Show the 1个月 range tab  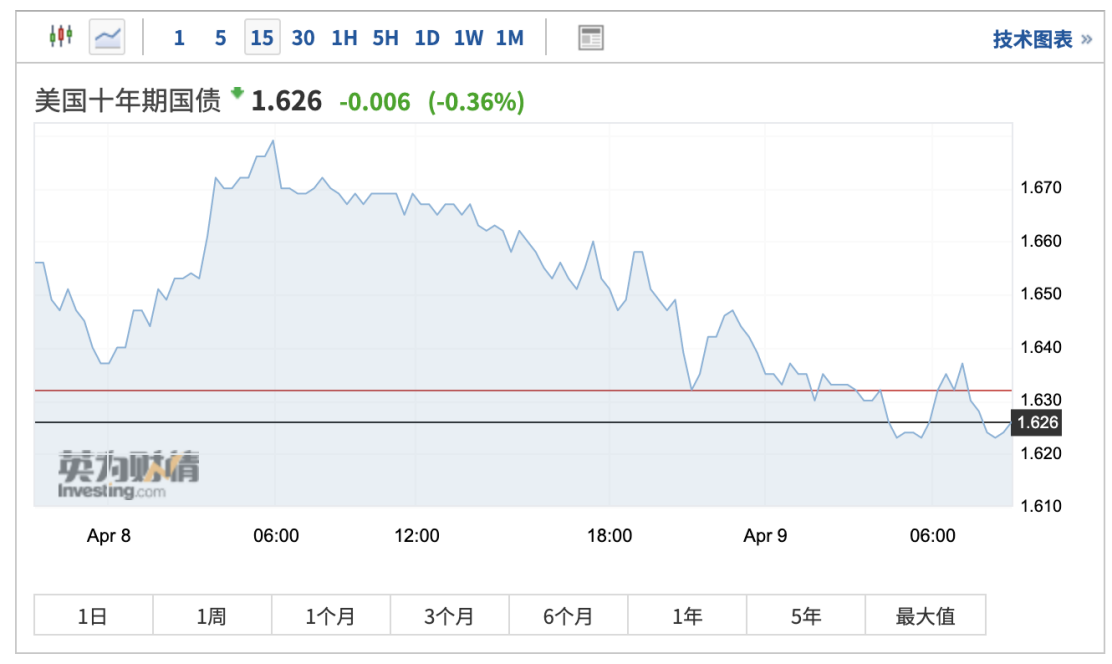point(330,615)
